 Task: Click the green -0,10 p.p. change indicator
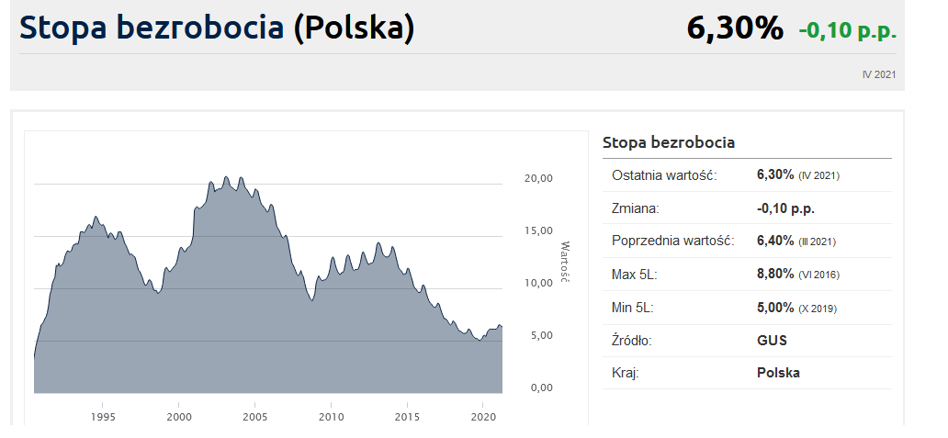[847, 30]
